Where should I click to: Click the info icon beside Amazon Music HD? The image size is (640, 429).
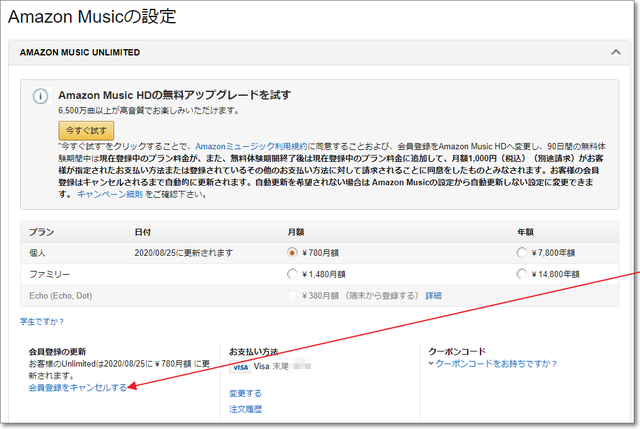click(x=40, y=97)
